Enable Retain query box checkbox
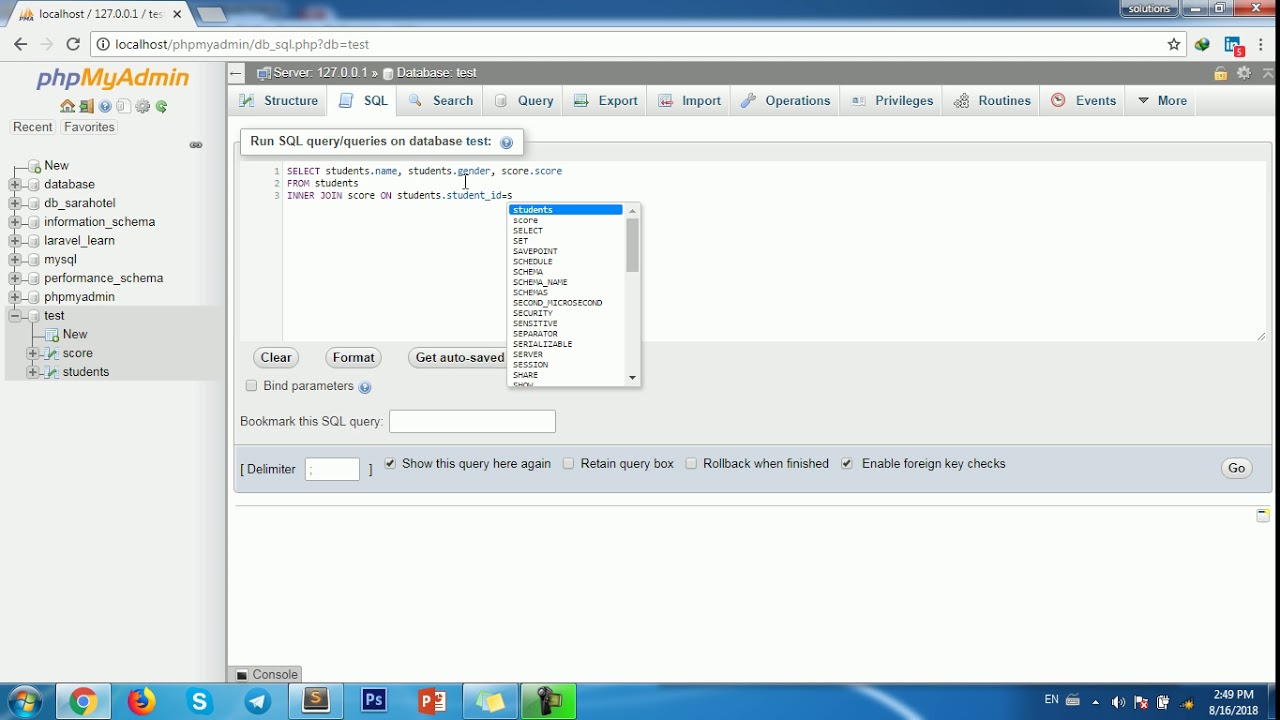Viewport: 1280px width, 720px height. 568,464
